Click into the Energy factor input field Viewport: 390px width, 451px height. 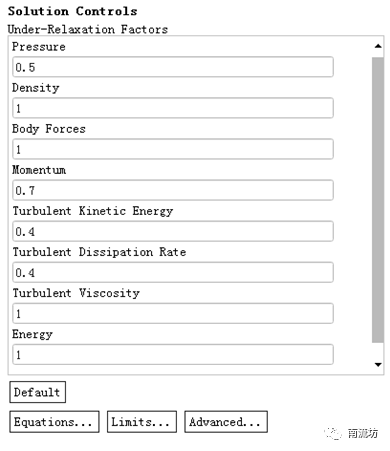(x=173, y=354)
